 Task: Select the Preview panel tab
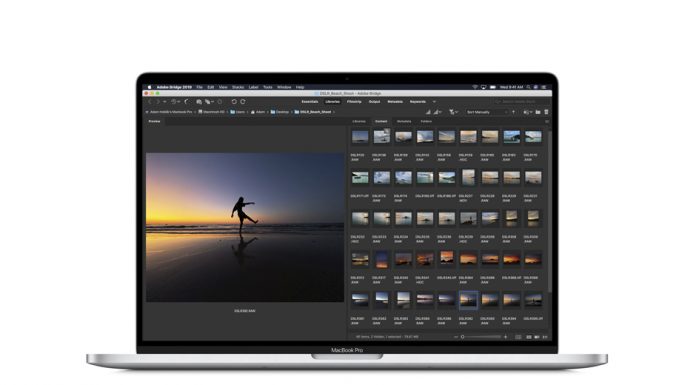154,121
